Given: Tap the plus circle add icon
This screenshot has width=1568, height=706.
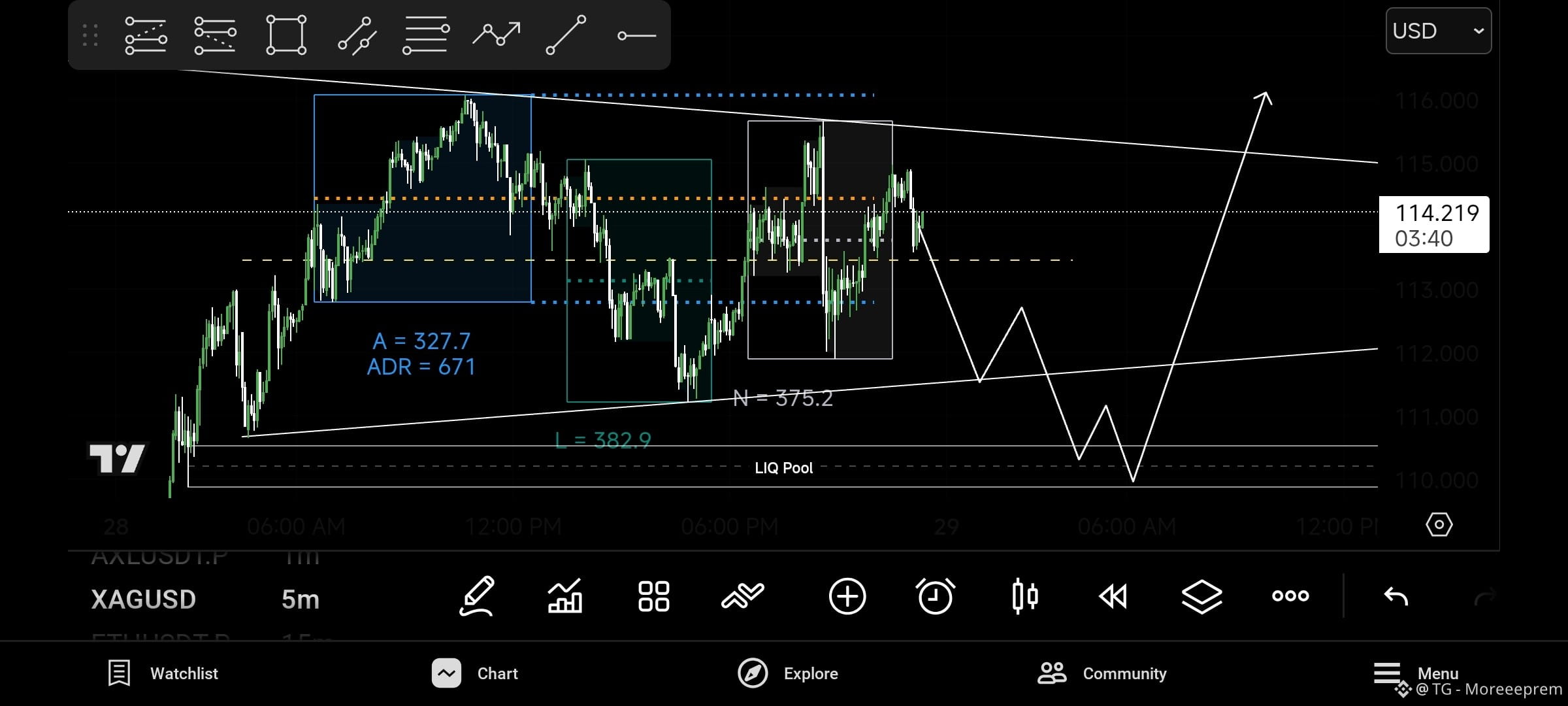Looking at the screenshot, I should tap(847, 596).
